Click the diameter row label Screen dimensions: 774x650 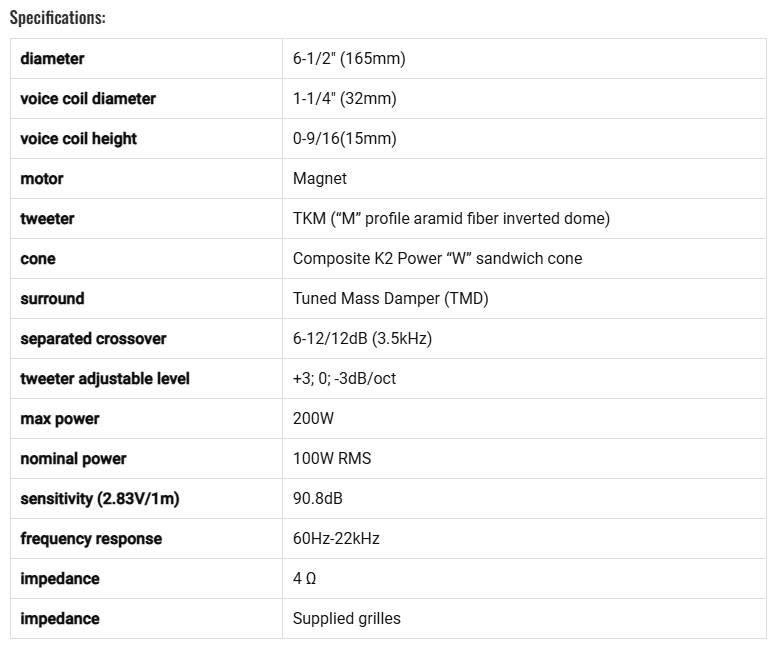(52, 59)
